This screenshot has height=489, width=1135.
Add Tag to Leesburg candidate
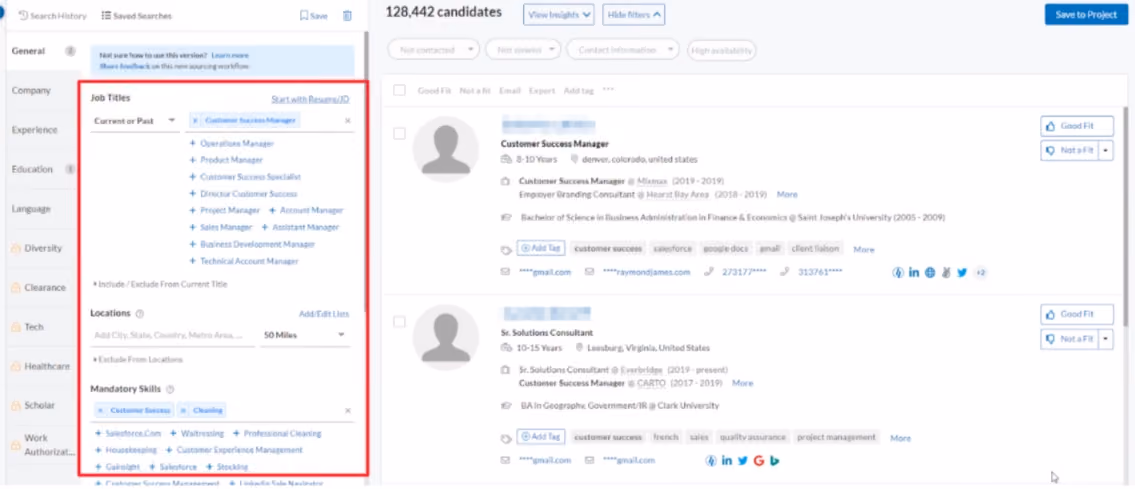(541, 438)
